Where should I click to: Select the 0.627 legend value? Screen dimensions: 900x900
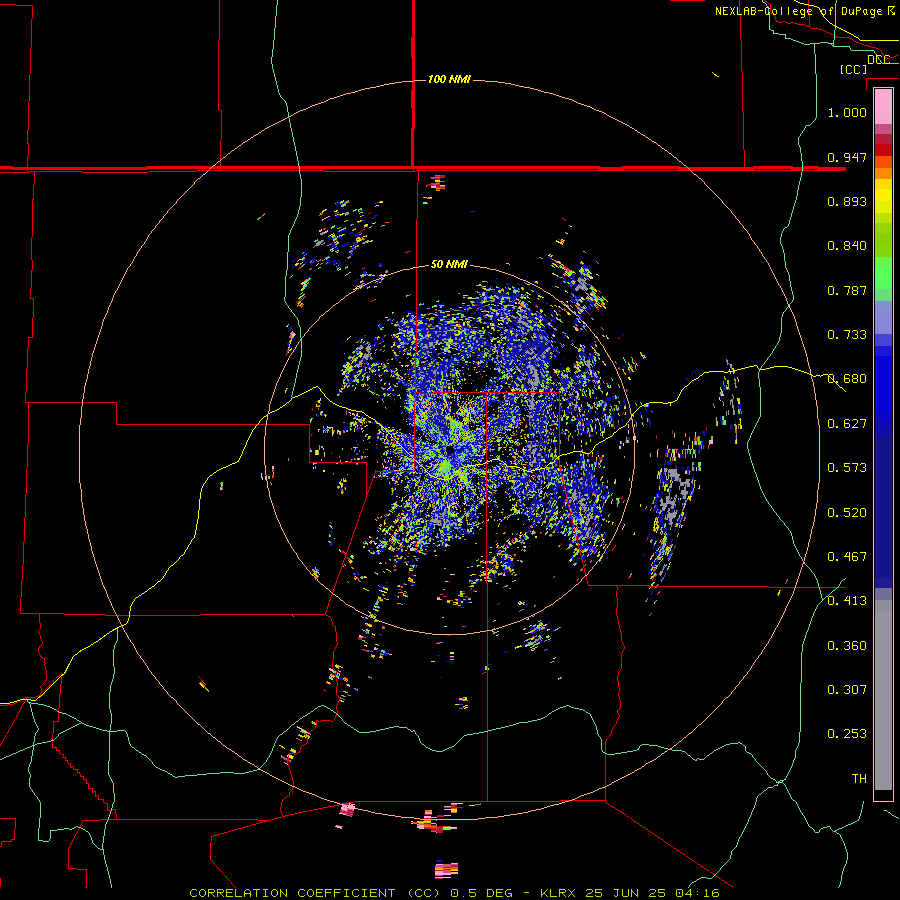(847, 424)
